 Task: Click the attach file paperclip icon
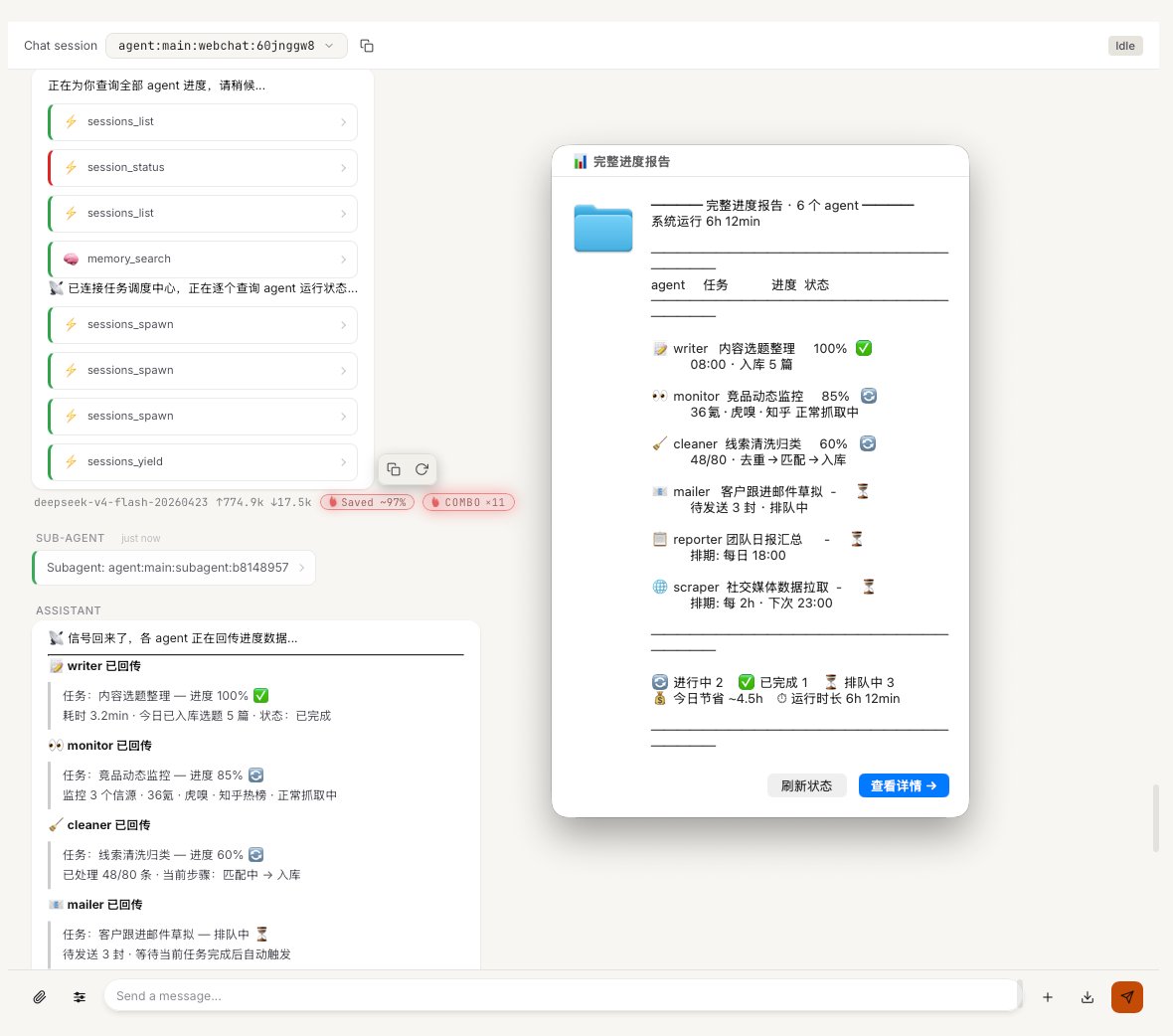40,996
